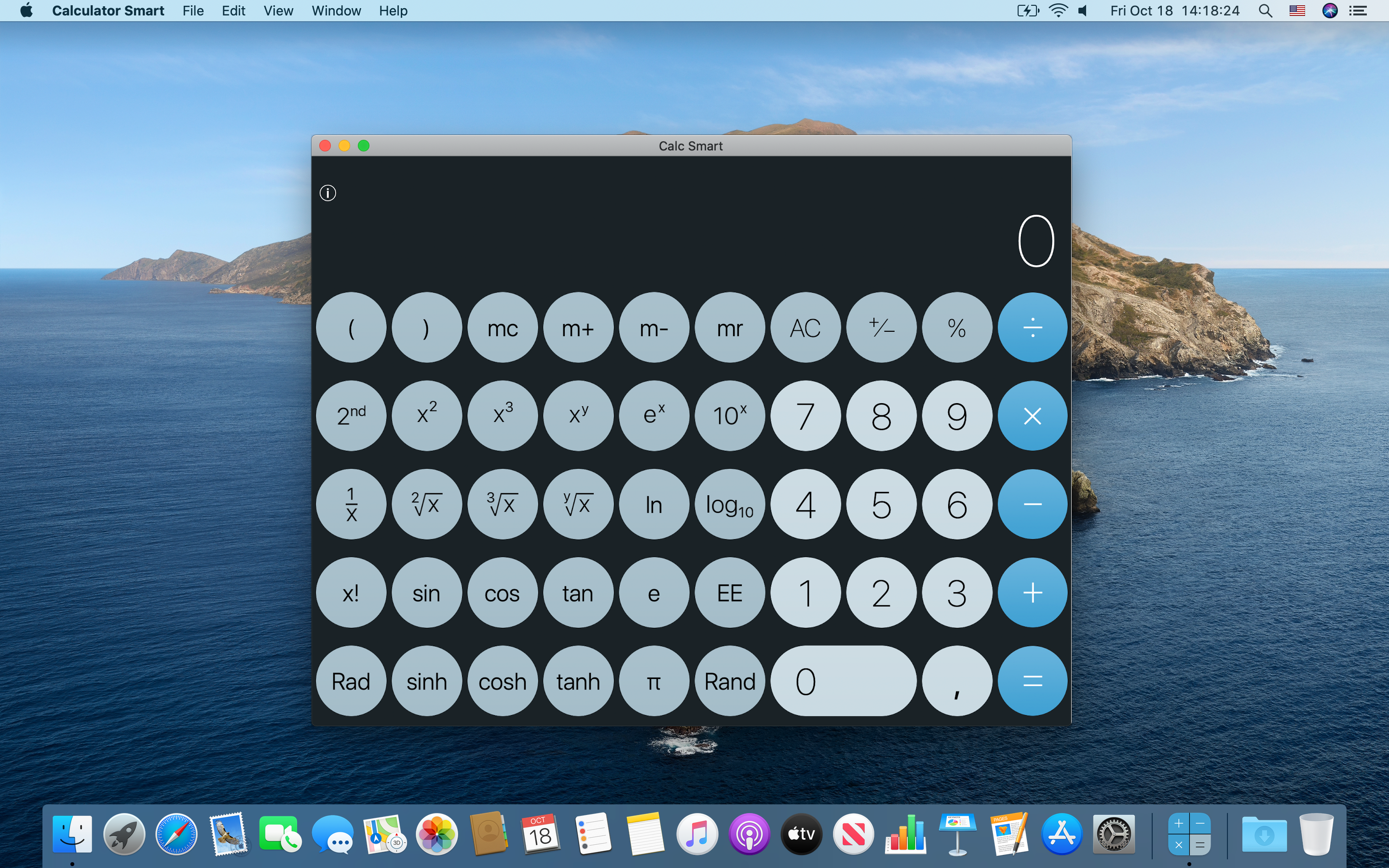Toggle 2nd function mode

pyautogui.click(x=351, y=416)
